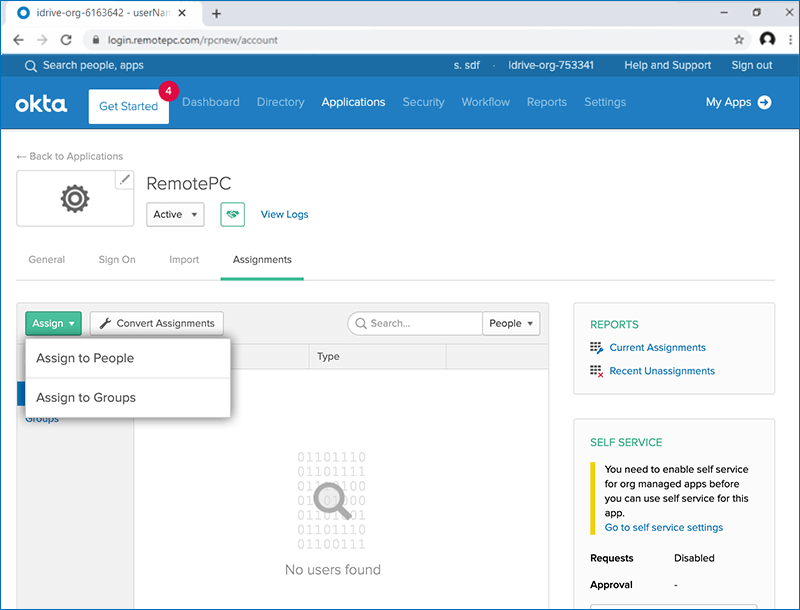Open the Dashboard nav item
The width and height of the screenshot is (800, 610).
211,102
